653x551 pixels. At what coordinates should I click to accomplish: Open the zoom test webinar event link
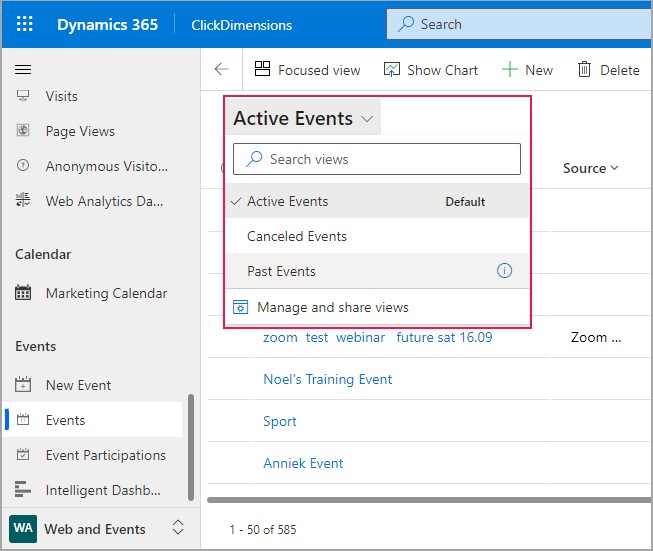pos(377,337)
